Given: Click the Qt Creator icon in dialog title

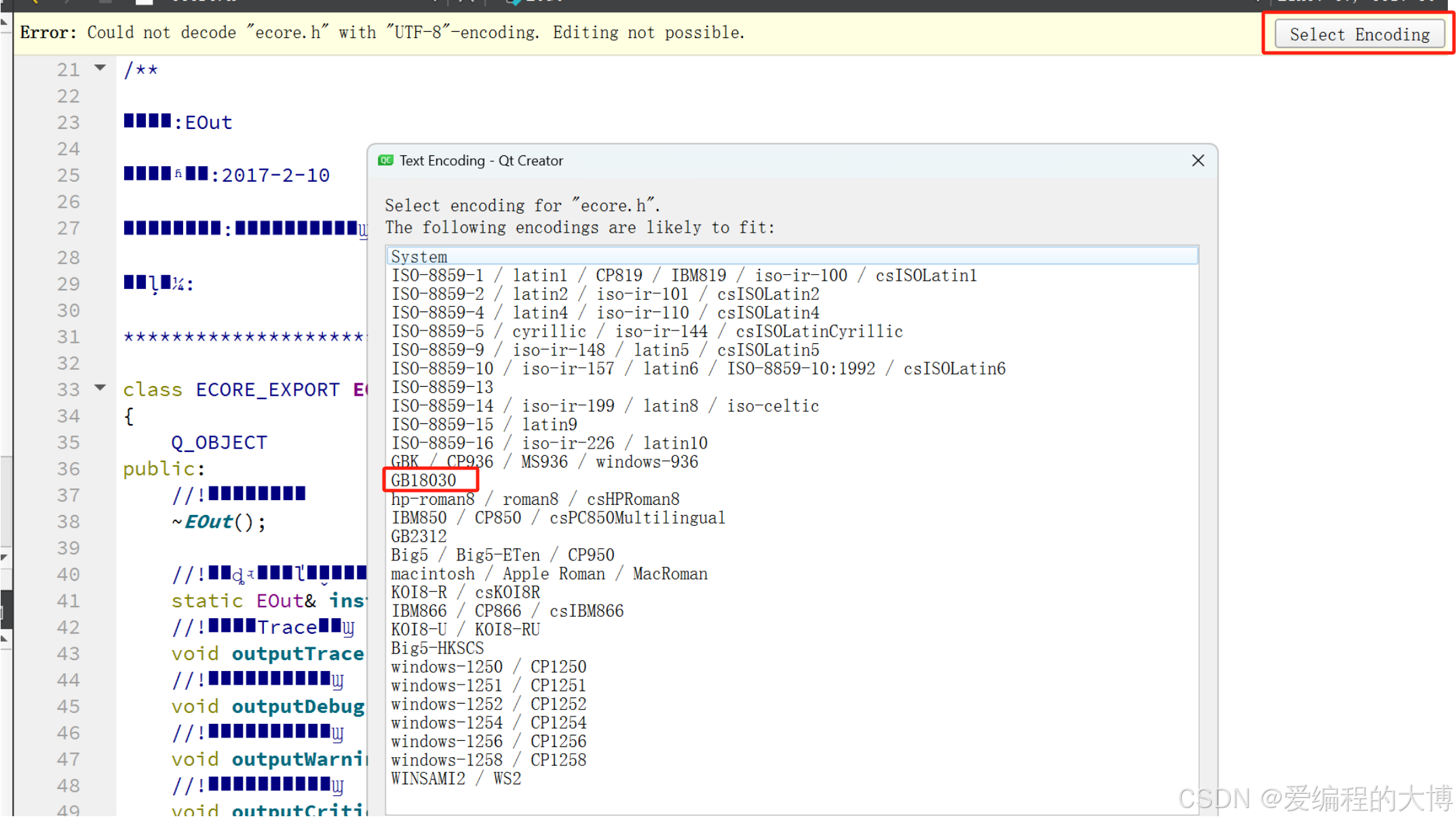Looking at the screenshot, I should coord(386,161).
